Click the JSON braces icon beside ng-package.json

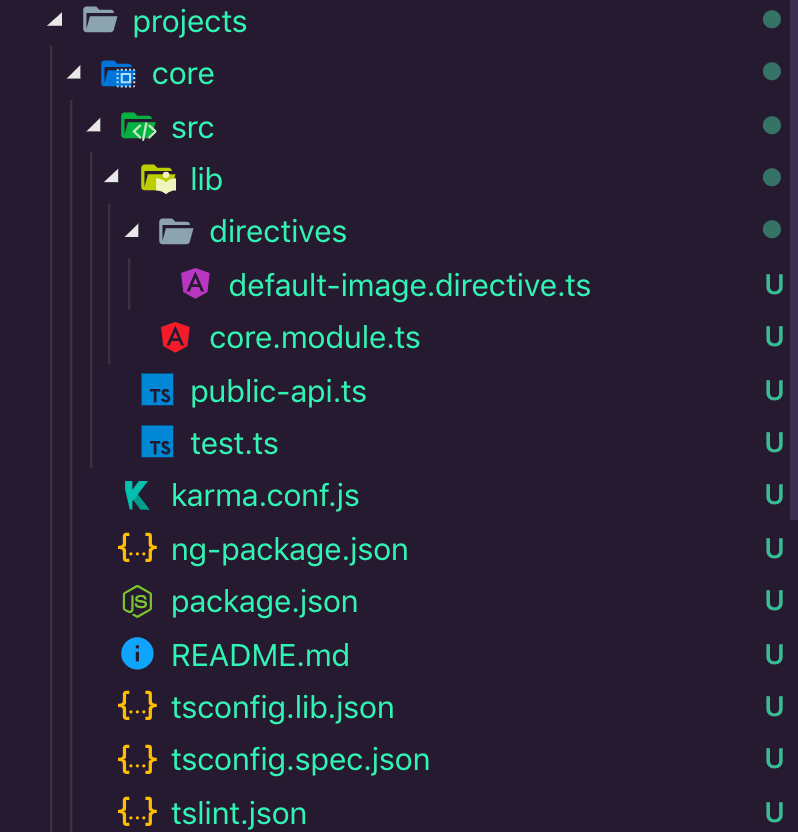pyautogui.click(x=138, y=548)
